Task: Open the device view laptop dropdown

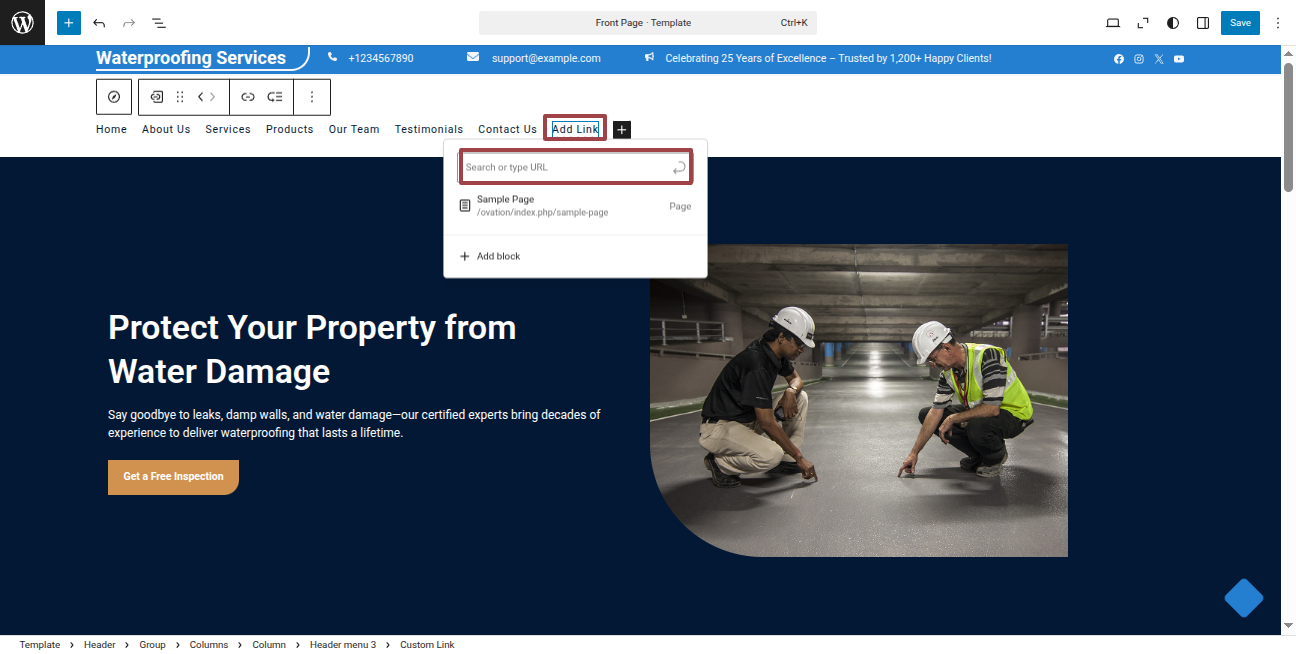Action: [x=1113, y=23]
